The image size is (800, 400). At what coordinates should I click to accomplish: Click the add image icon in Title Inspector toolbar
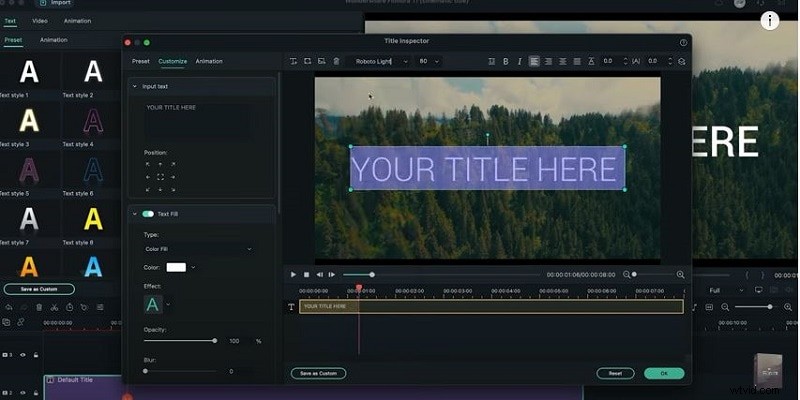tap(321, 61)
